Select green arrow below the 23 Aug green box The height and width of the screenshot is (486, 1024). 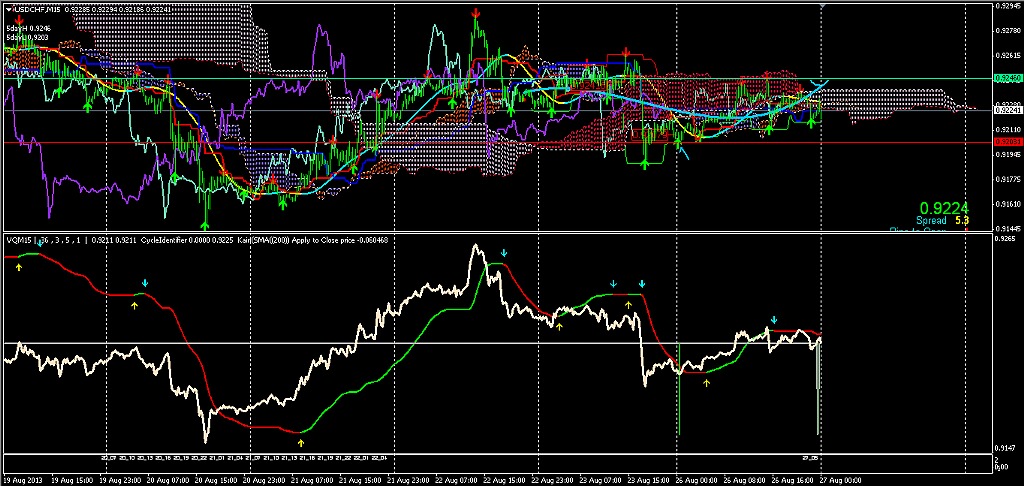click(x=645, y=165)
